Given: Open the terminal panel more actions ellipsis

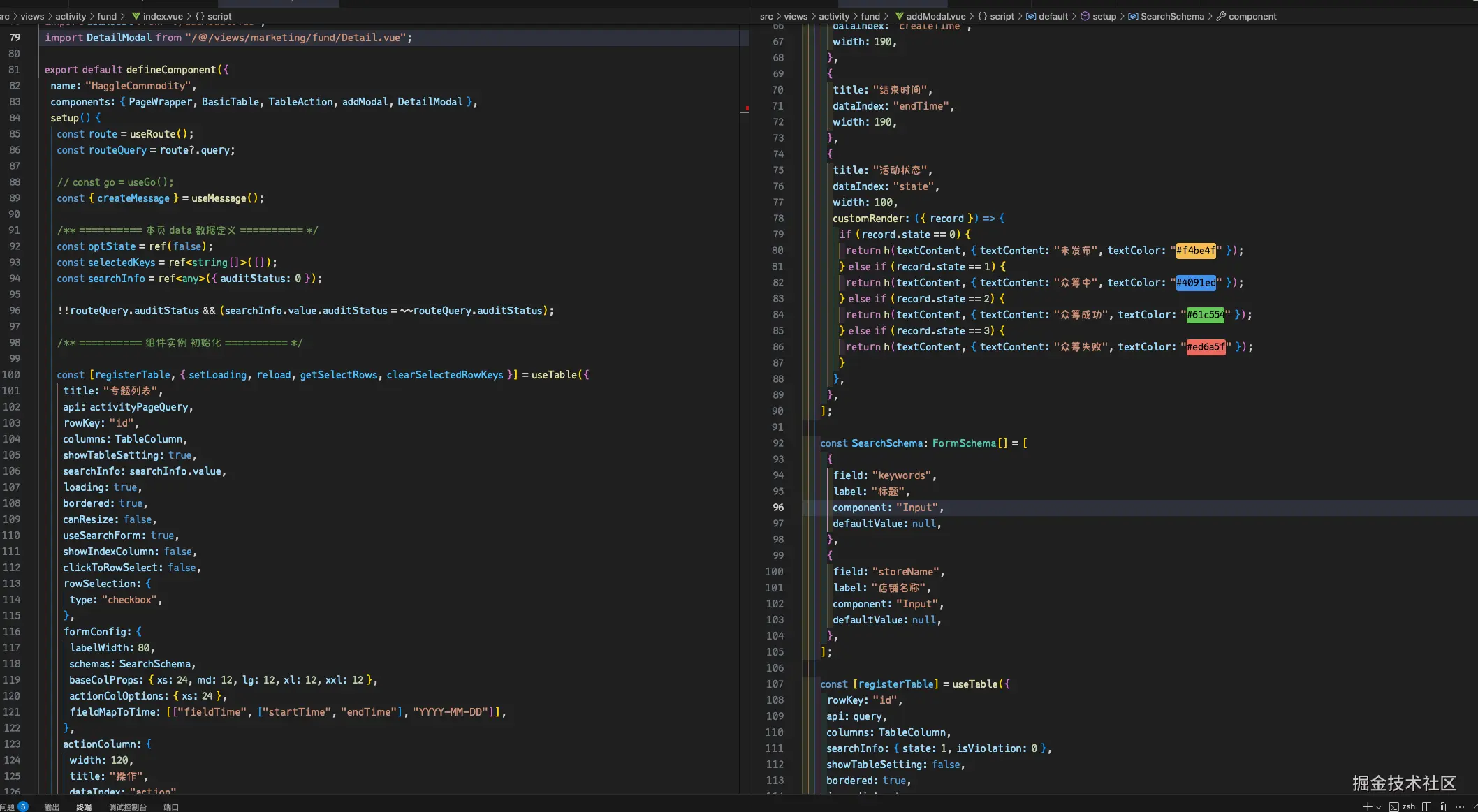Looking at the screenshot, I should [1459, 806].
